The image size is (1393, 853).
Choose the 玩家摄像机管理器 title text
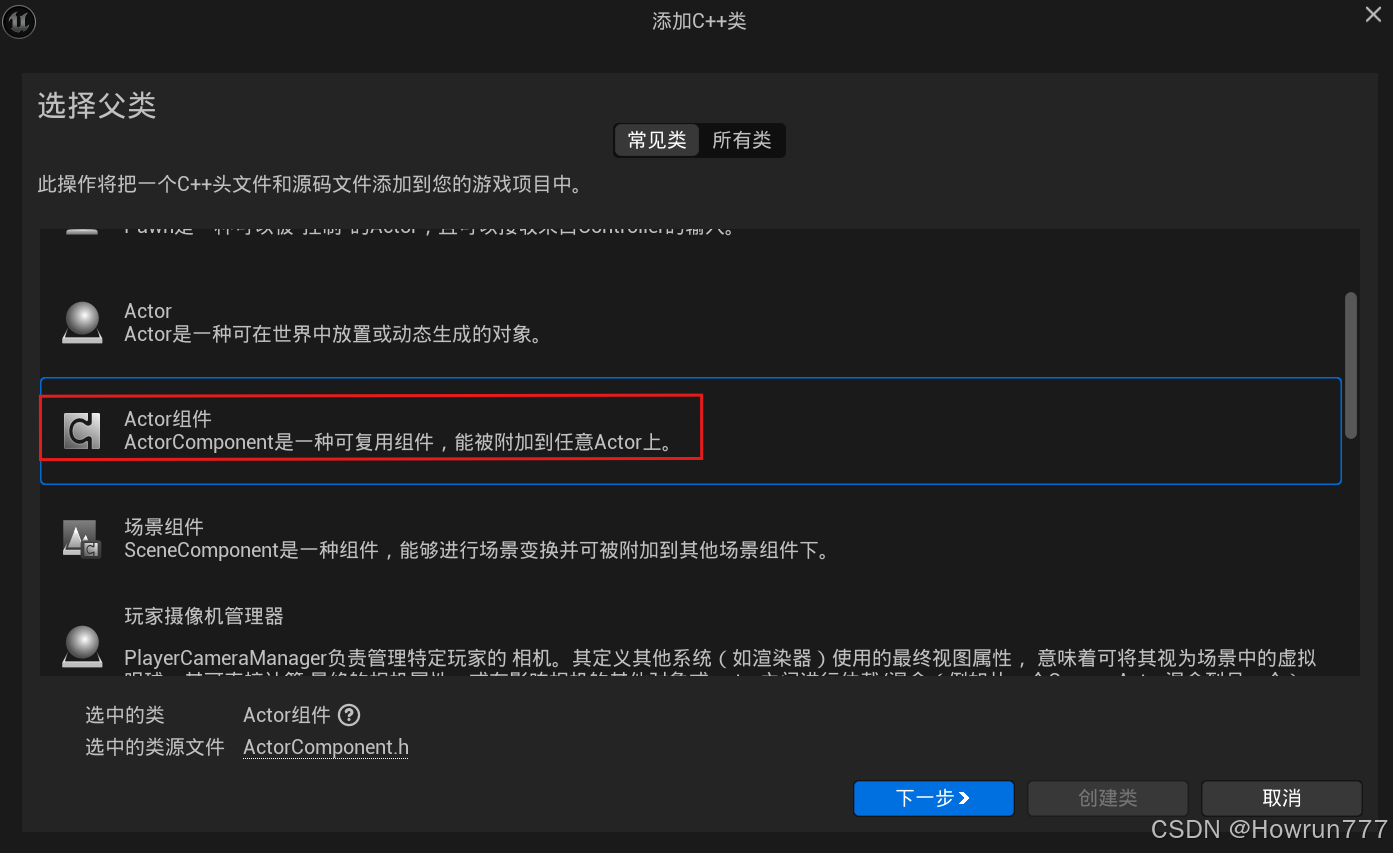(204, 616)
